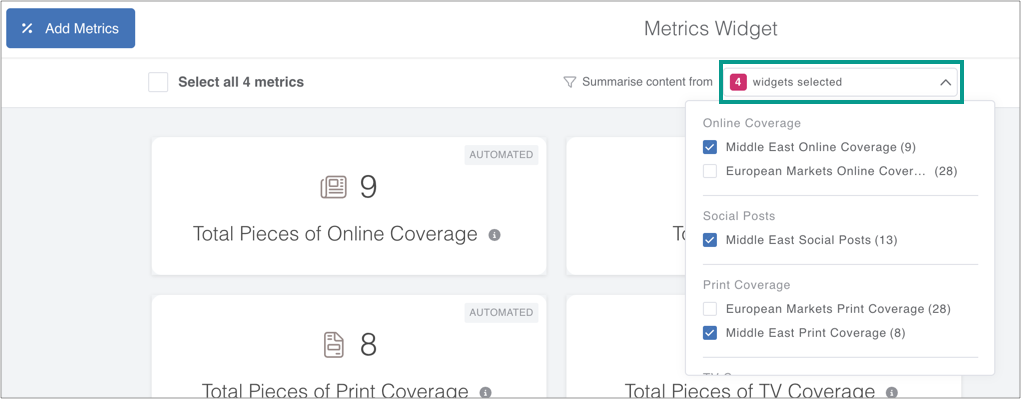Click the Add Metrics button
1021x399 pixels.
[70, 28]
